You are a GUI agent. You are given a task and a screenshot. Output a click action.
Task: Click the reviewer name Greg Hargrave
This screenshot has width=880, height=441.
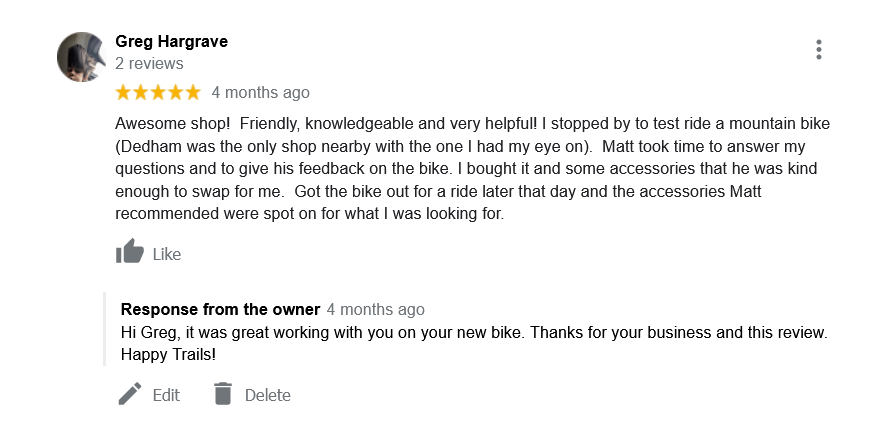171,41
